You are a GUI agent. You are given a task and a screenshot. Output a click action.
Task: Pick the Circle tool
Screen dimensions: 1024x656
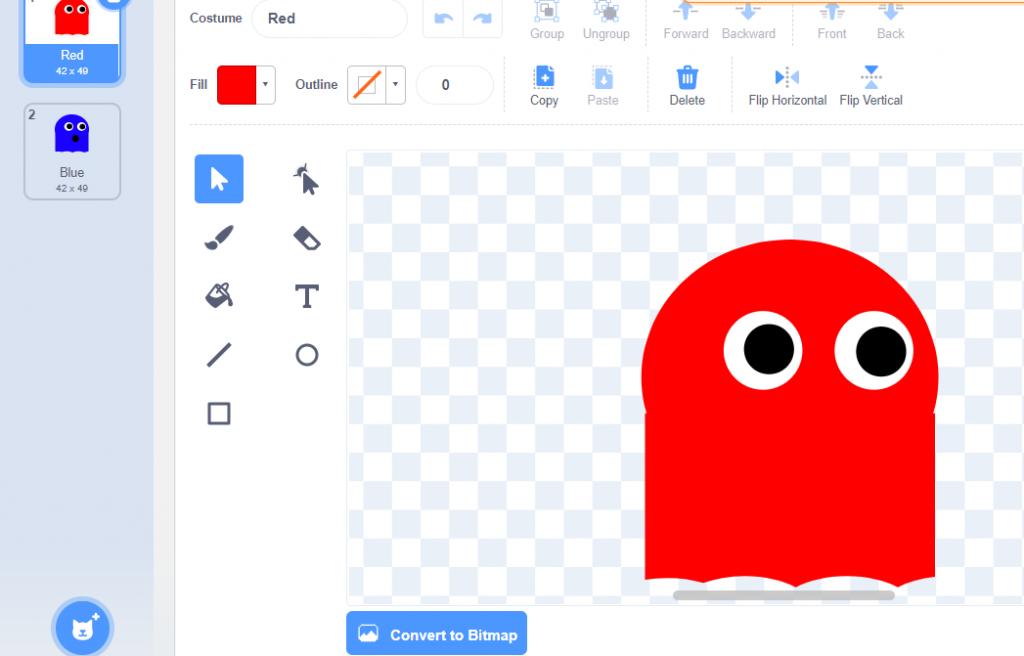[306, 354]
